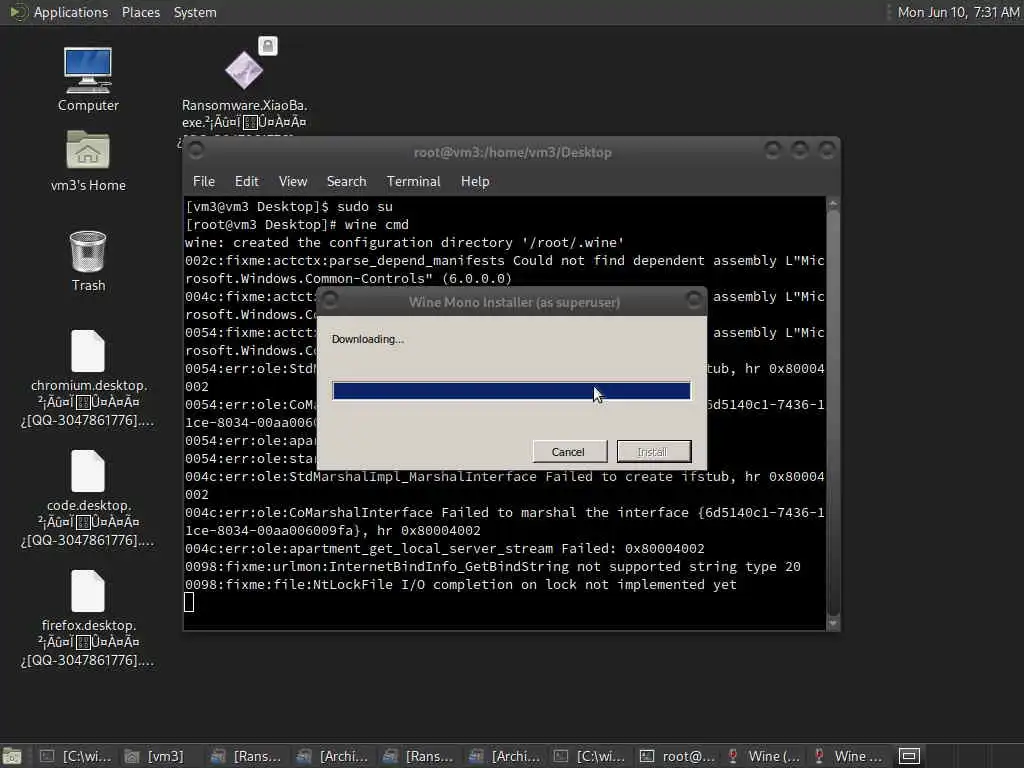This screenshot has width=1024, height=768.
Task: Click the workspace switcher icon in bottom panel
Action: [x=909, y=756]
